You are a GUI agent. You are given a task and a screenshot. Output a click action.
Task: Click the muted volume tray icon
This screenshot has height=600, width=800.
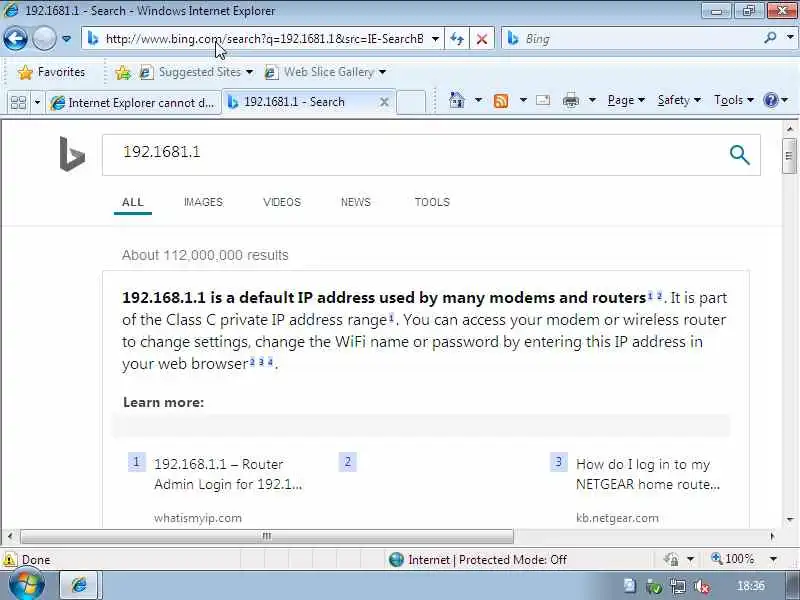click(x=702, y=586)
